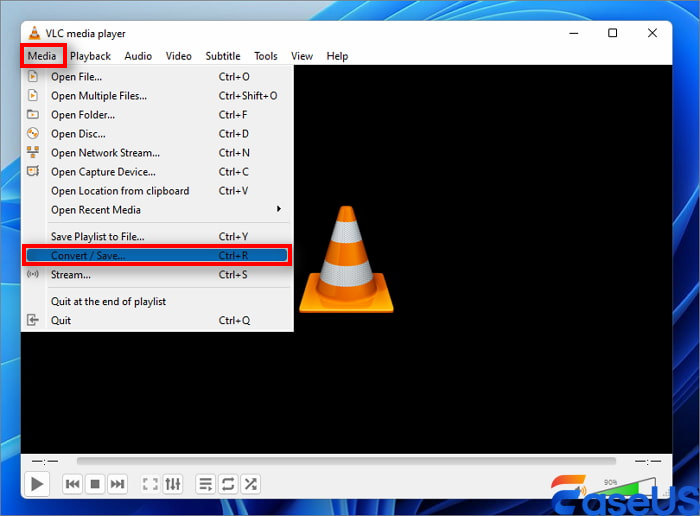Jump to previous media track

click(72, 484)
